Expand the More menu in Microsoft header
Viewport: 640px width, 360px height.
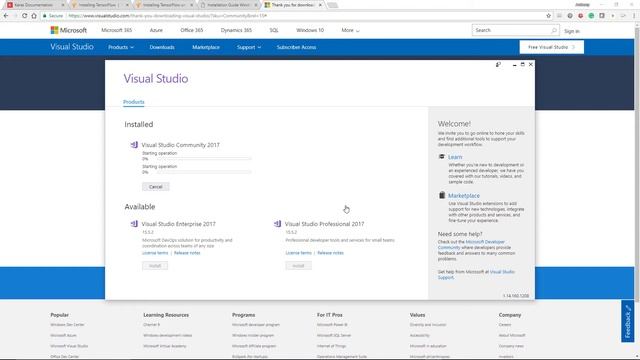click(350, 30)
